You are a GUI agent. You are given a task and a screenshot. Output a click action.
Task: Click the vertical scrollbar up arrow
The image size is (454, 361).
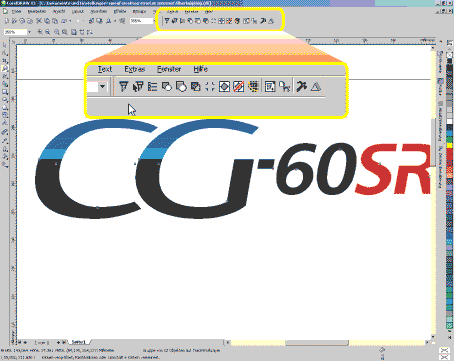(433, 48)
